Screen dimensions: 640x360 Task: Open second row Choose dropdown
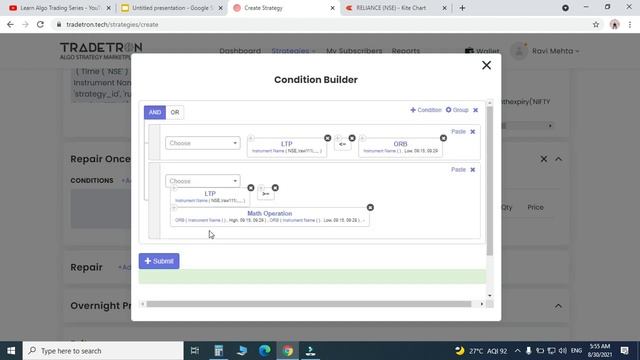click(x=203, y=181)
